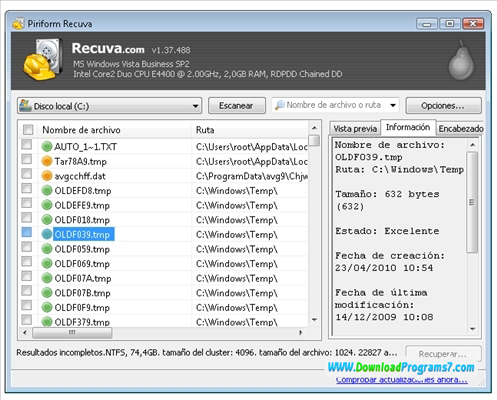
Task: Select the OLDF059.tmp file name
Action: point(82,249)
